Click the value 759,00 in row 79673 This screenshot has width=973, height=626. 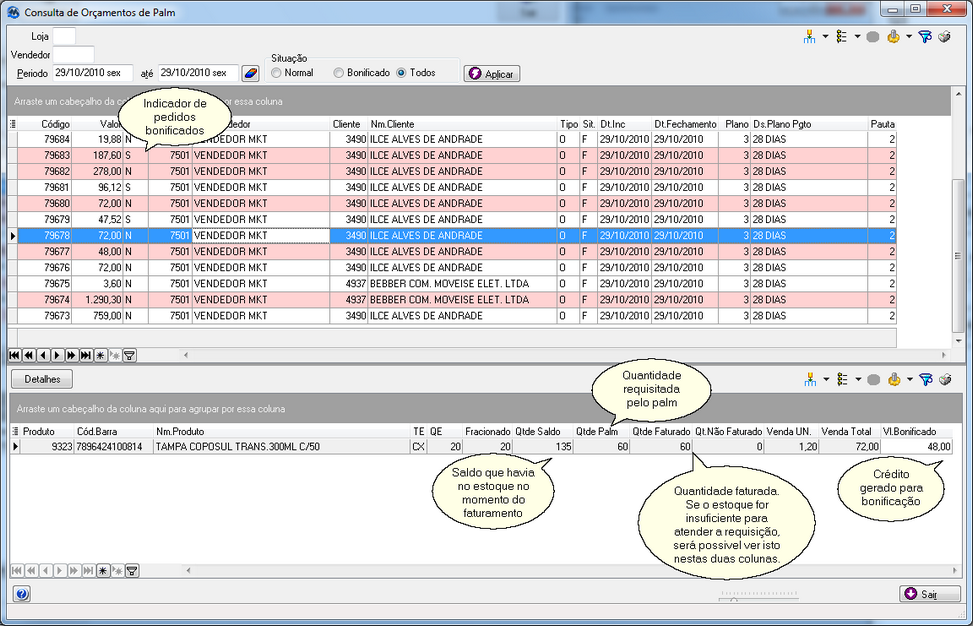pyautogui.click(x=107, y=316)
